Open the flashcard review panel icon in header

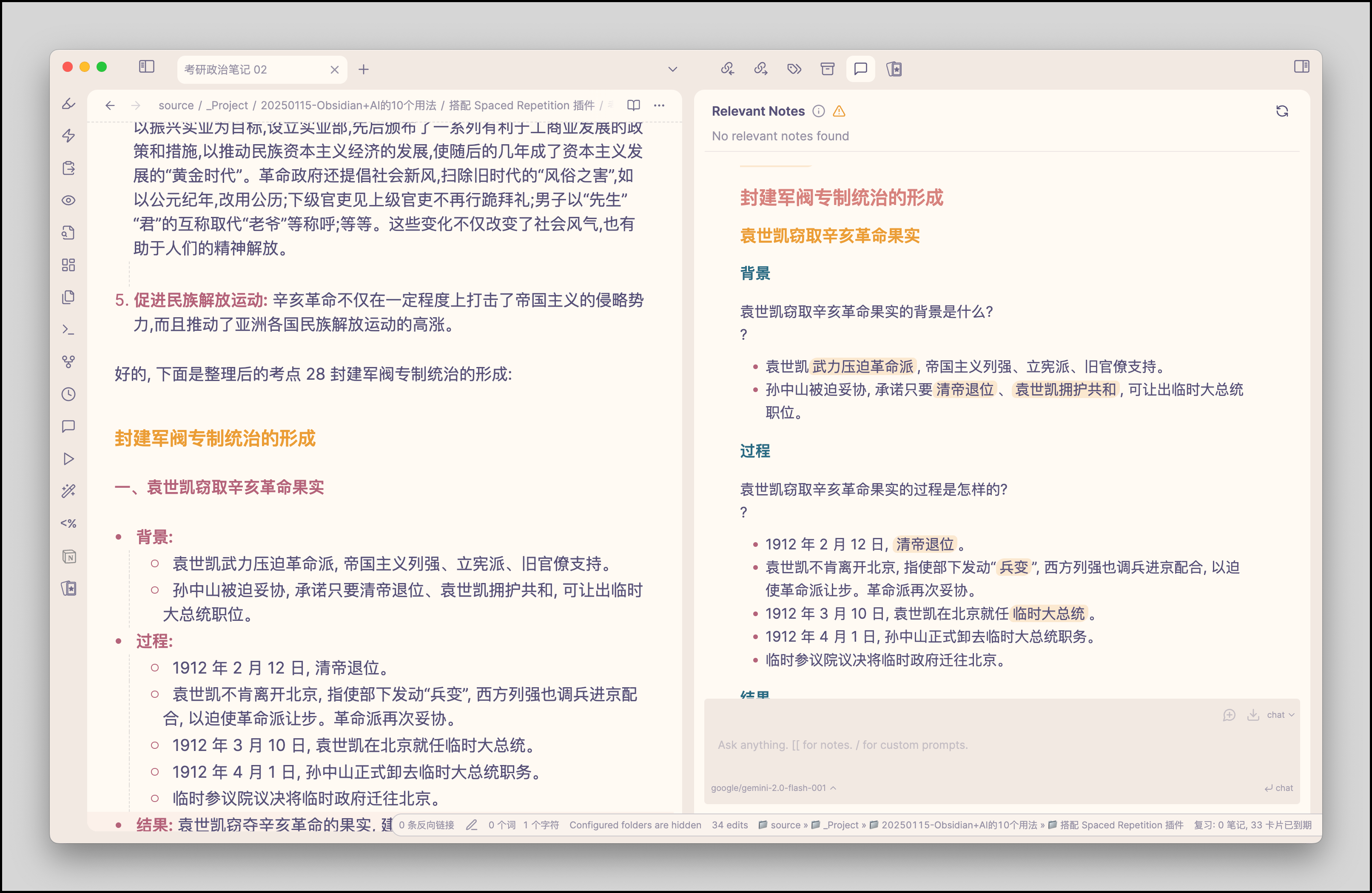tap(894, 69)
